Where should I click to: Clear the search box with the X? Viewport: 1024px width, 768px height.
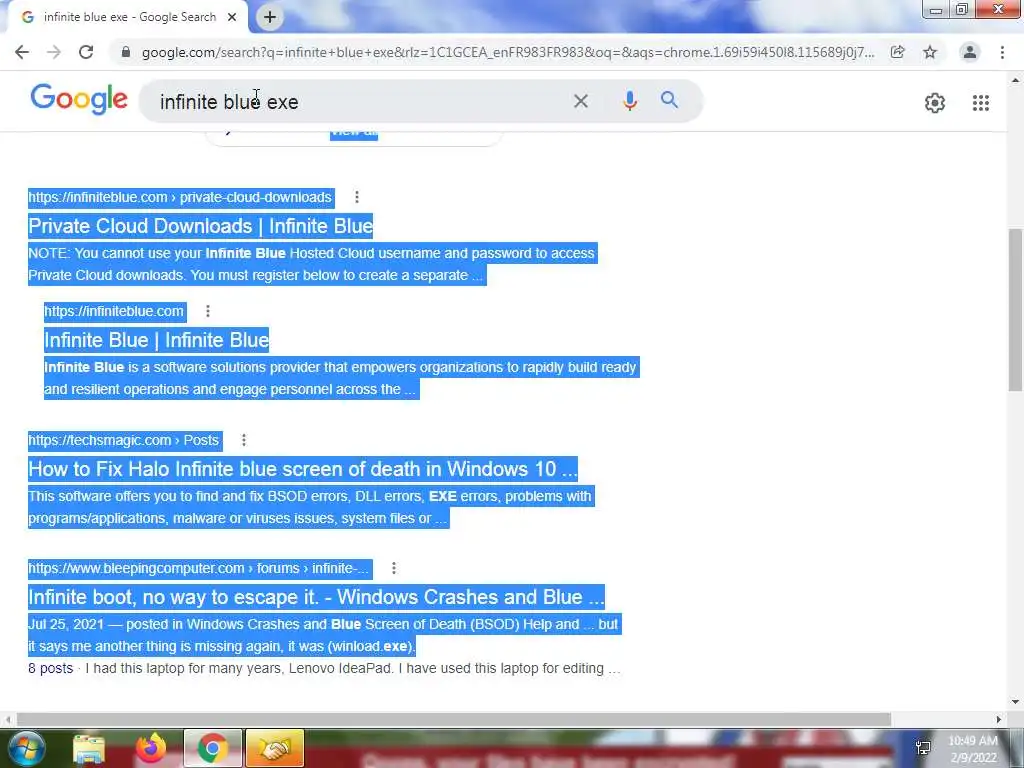click(581, 101)
